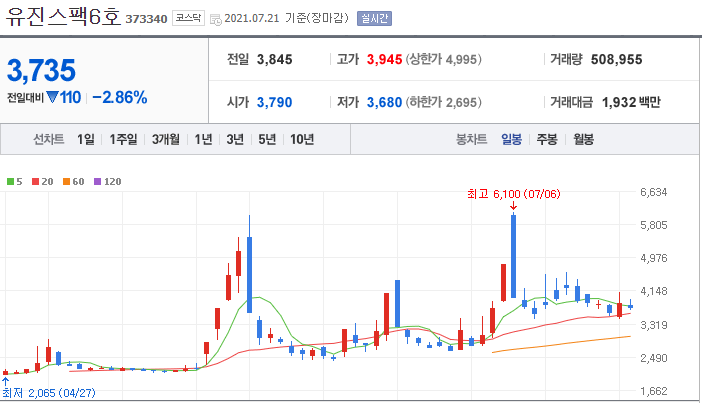This screenshot has height=403, width=702.
Task: Select the 3년 line chart period
Action: point(235,139)
